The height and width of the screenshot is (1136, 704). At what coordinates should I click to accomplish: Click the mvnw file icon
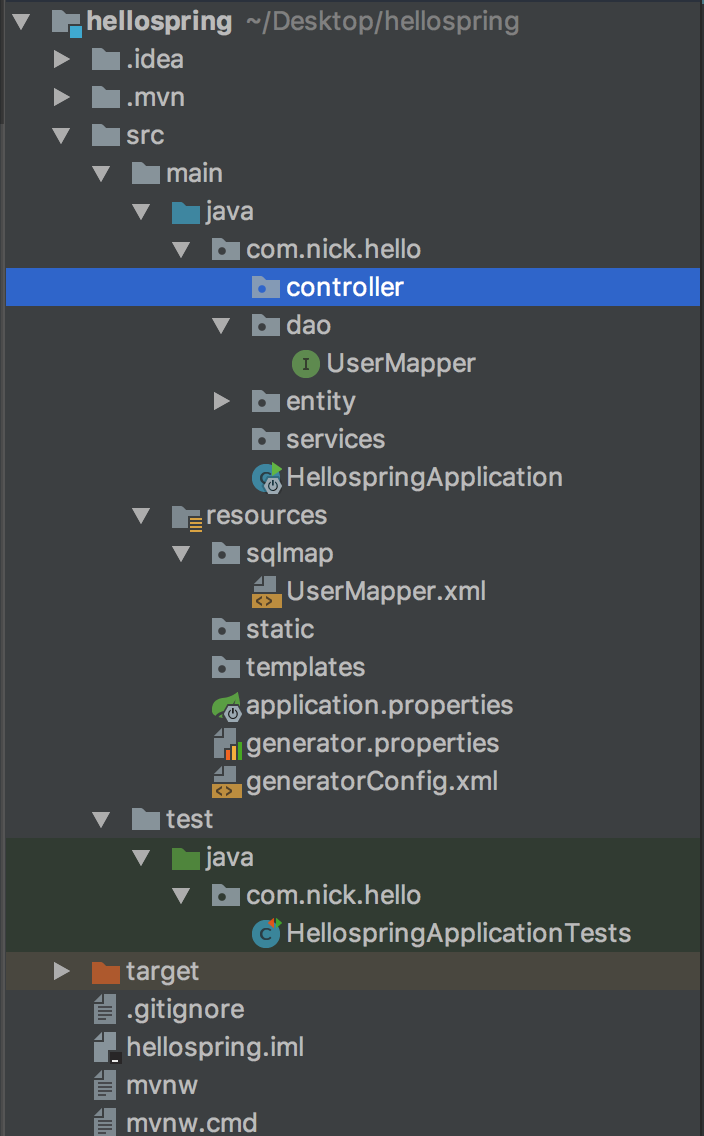[x=105, y=1085]
